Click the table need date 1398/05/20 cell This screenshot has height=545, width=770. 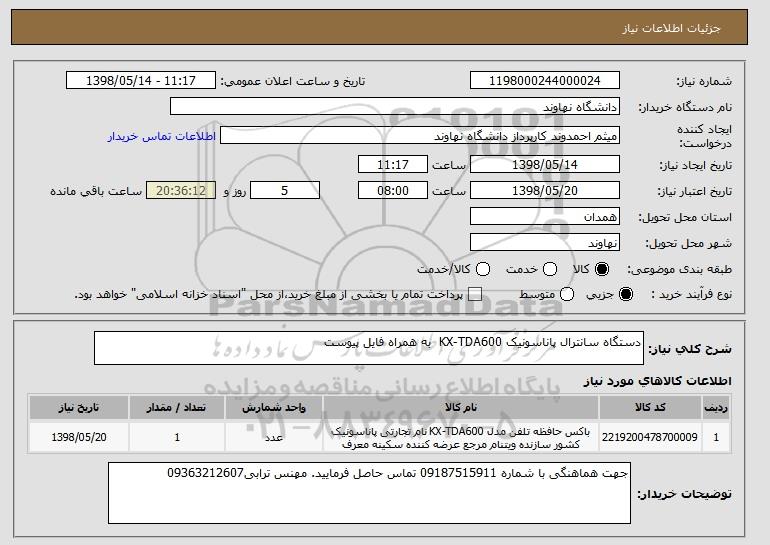pyautogui.click(x=79, y=437)
